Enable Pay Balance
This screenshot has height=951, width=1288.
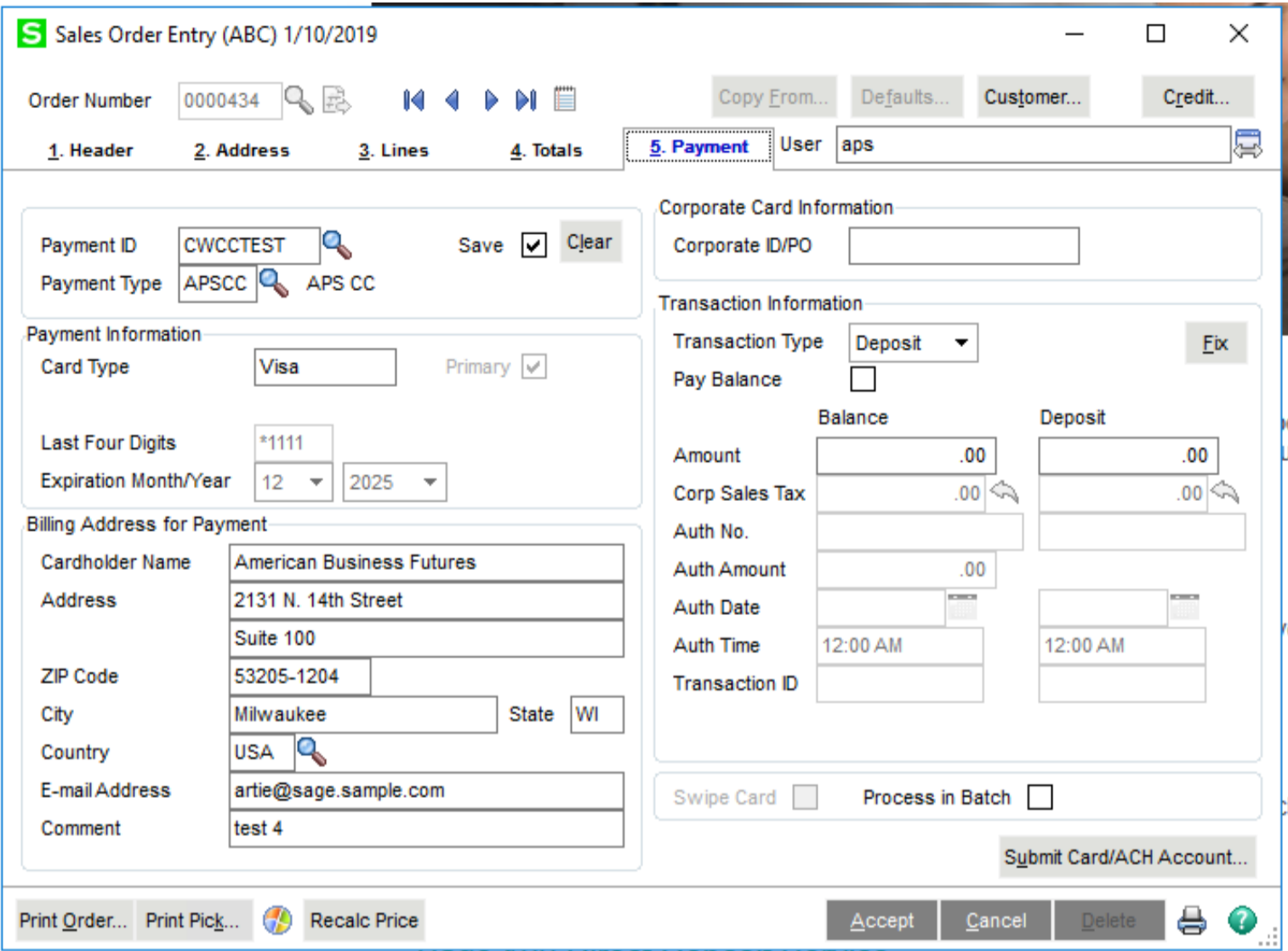point(862,379)
